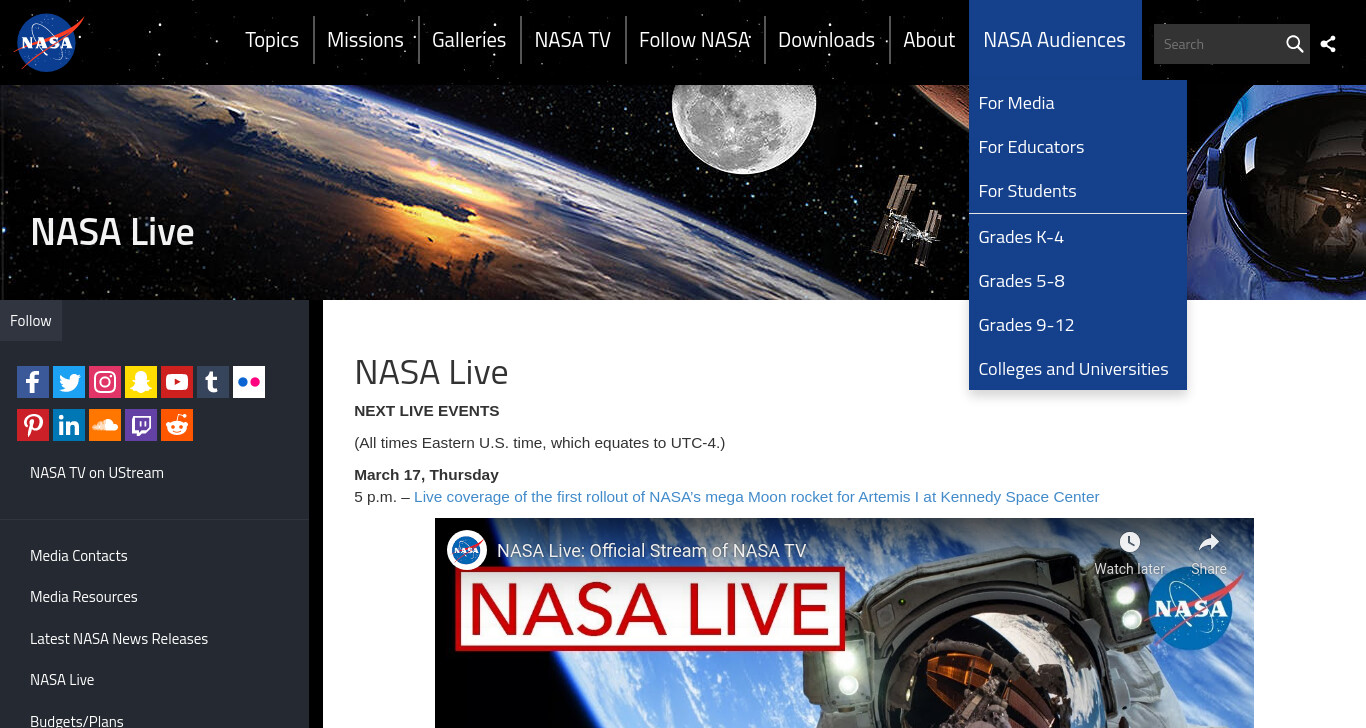
Task: Choose Colleges and Universities option
Action: click(1078, 369)
